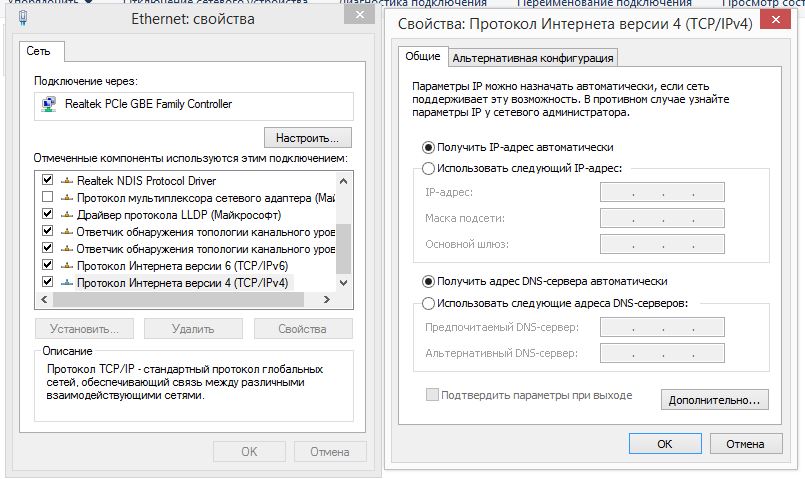Toggle Драйвер протокола LLDP checkbox
The height and width of the screenshot is (479, 805).
(47, 214)
